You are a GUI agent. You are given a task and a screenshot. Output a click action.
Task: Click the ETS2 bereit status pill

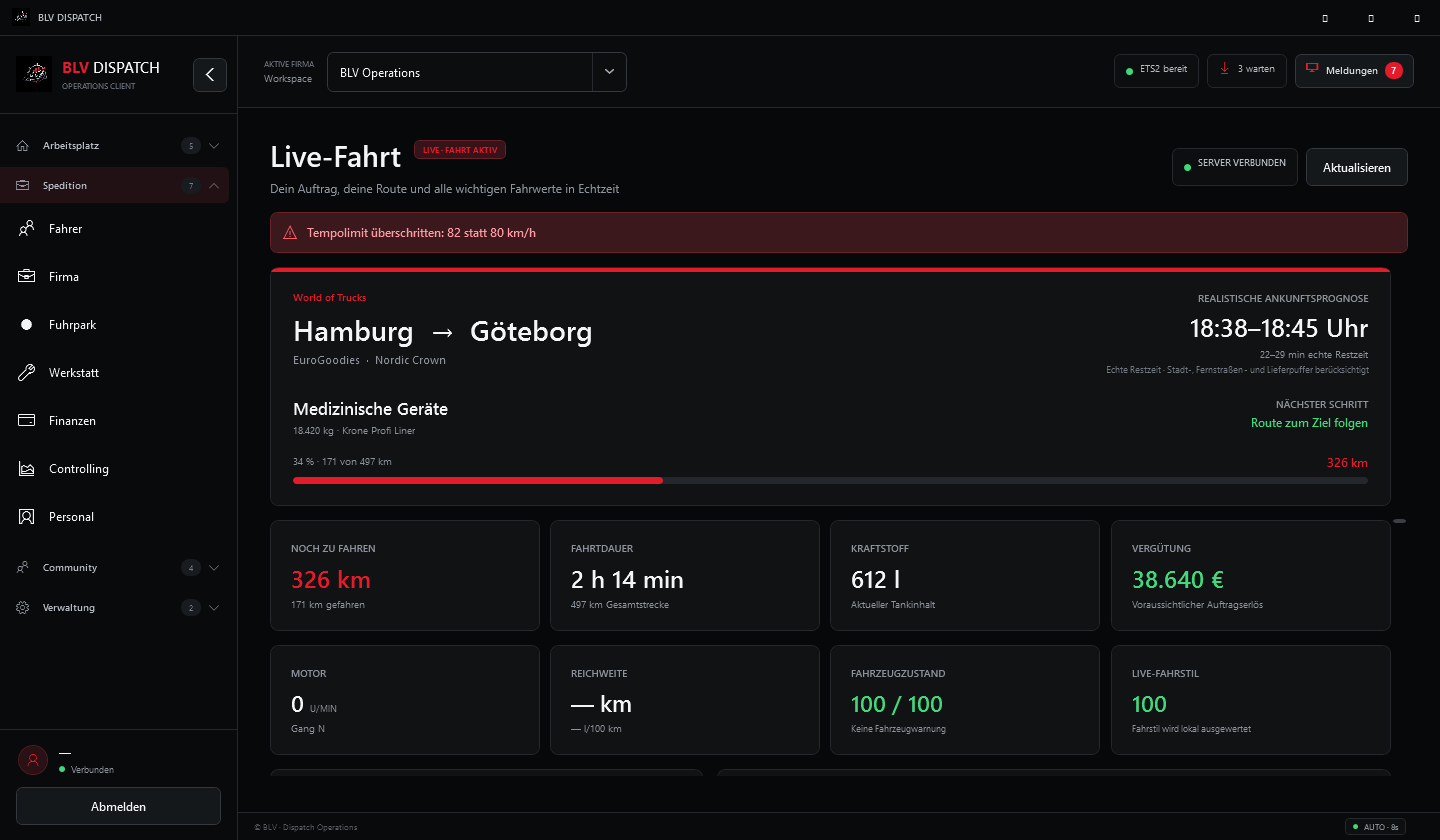(1156, 70)
